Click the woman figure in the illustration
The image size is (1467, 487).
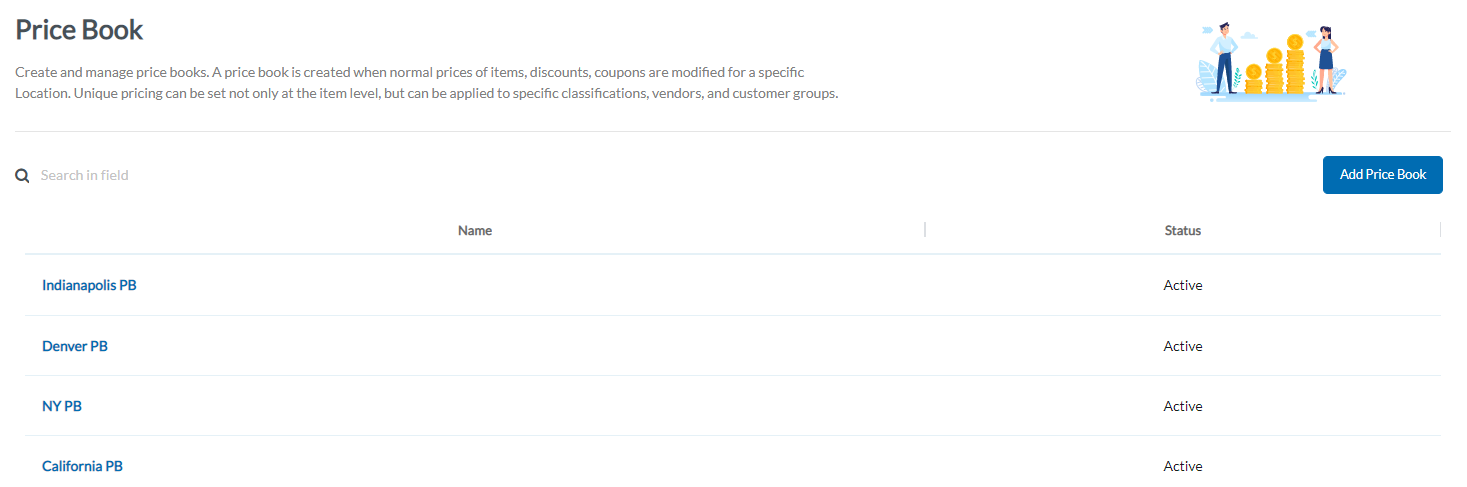tap(1326, 60)
